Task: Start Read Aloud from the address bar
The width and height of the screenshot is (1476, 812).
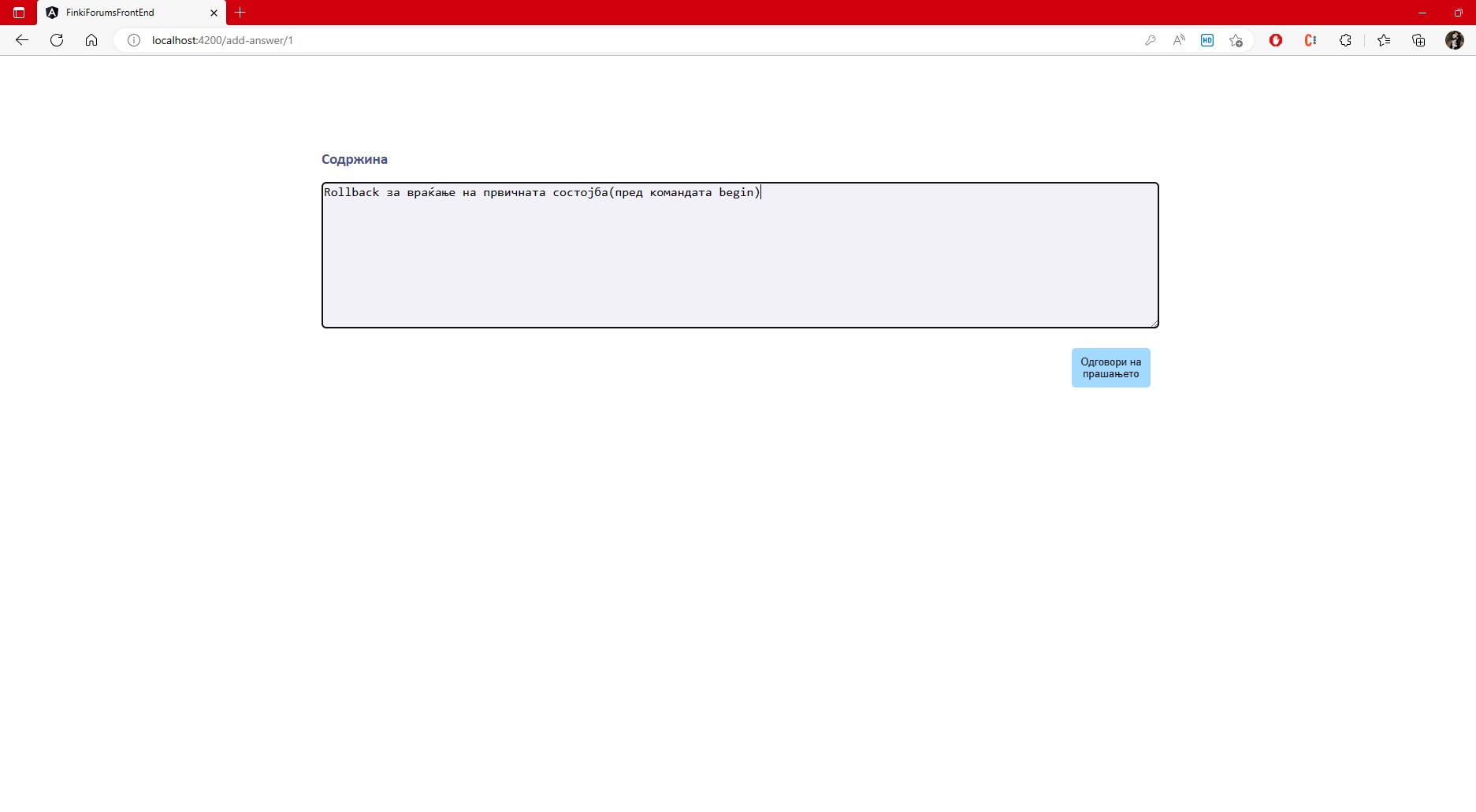Action: [x=1179, y=40]
